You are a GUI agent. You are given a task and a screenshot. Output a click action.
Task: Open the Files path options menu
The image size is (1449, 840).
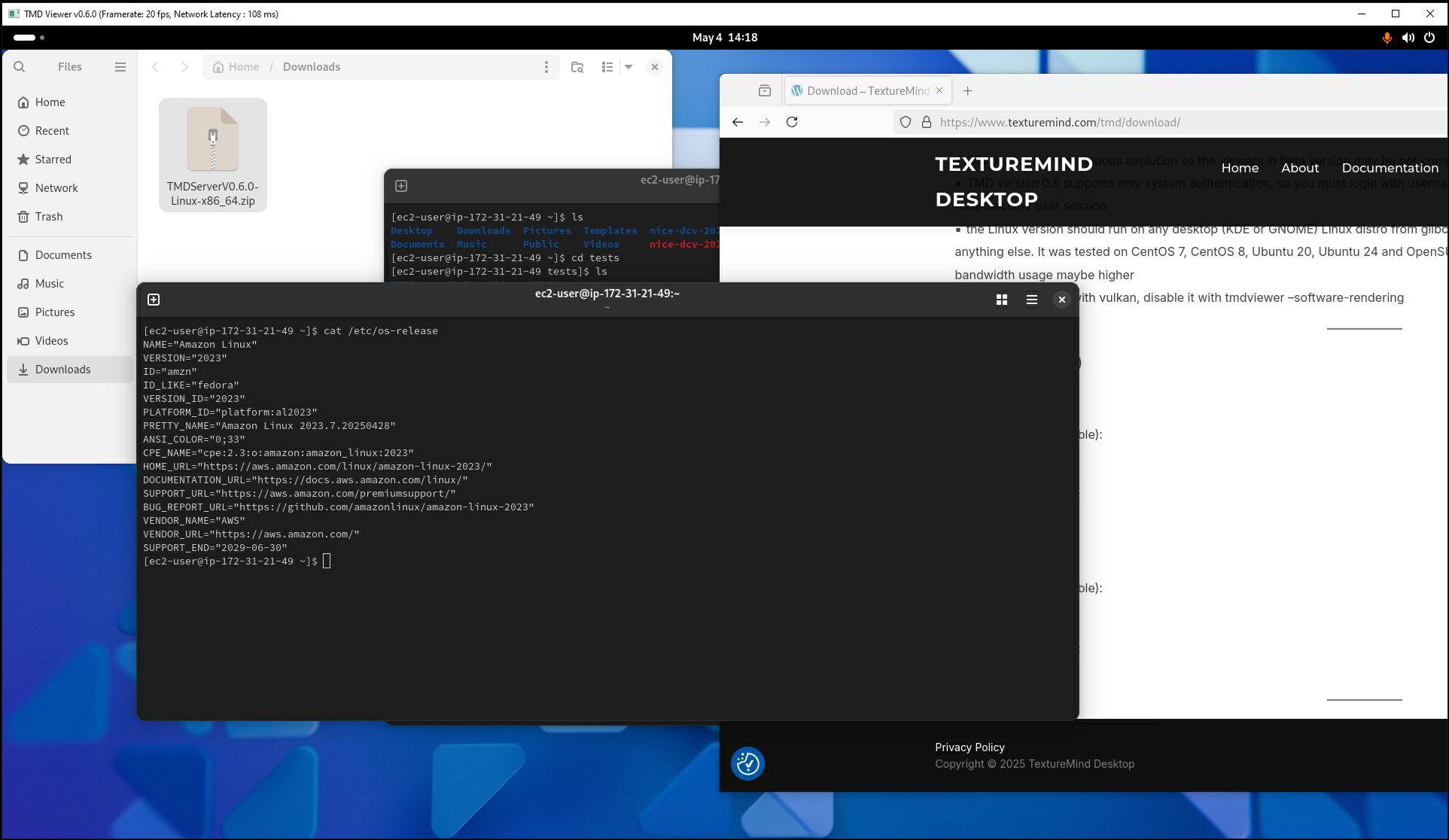click(x=546, y=67)
